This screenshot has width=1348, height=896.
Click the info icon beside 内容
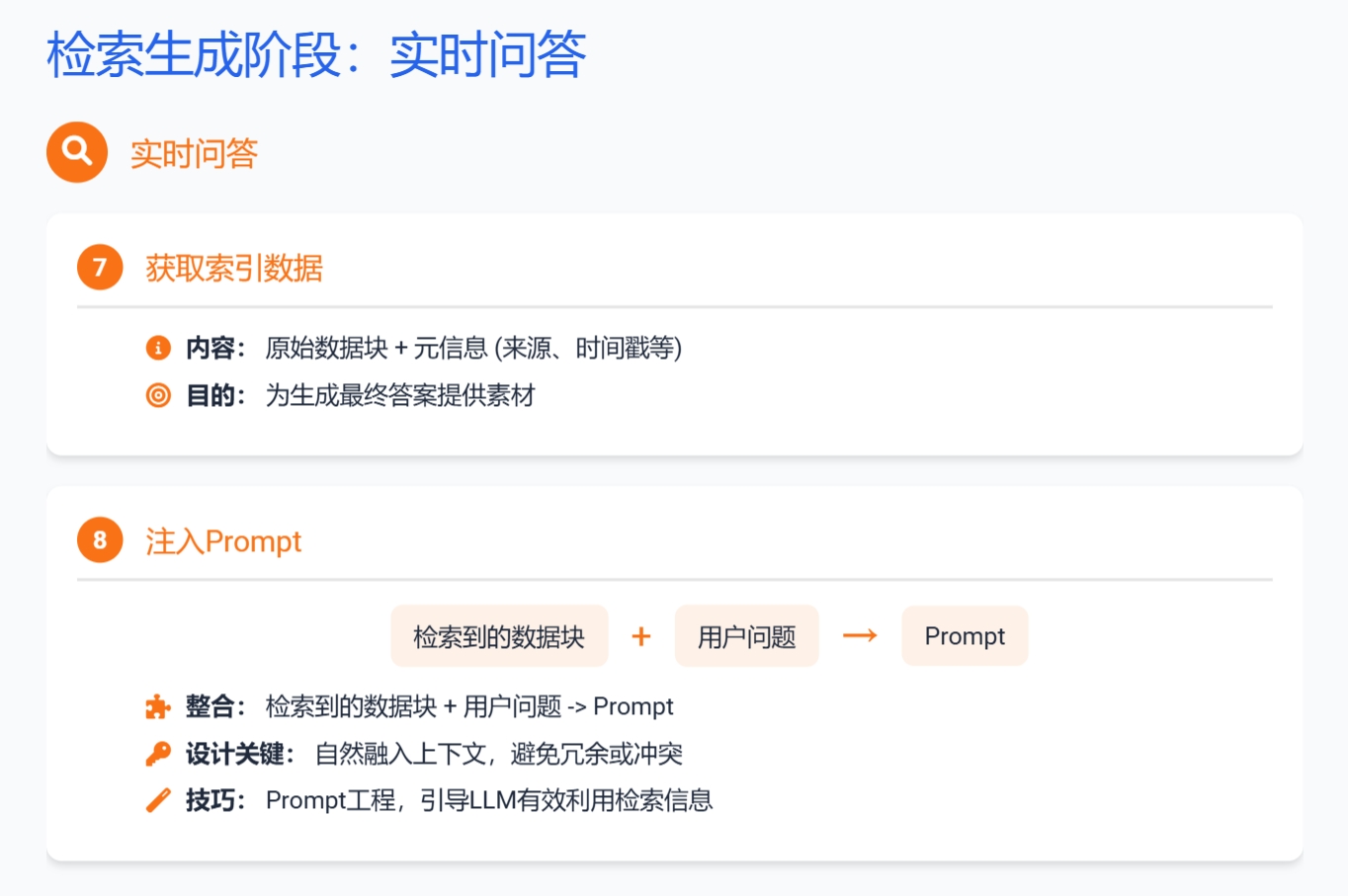click(x=158, y=348)
